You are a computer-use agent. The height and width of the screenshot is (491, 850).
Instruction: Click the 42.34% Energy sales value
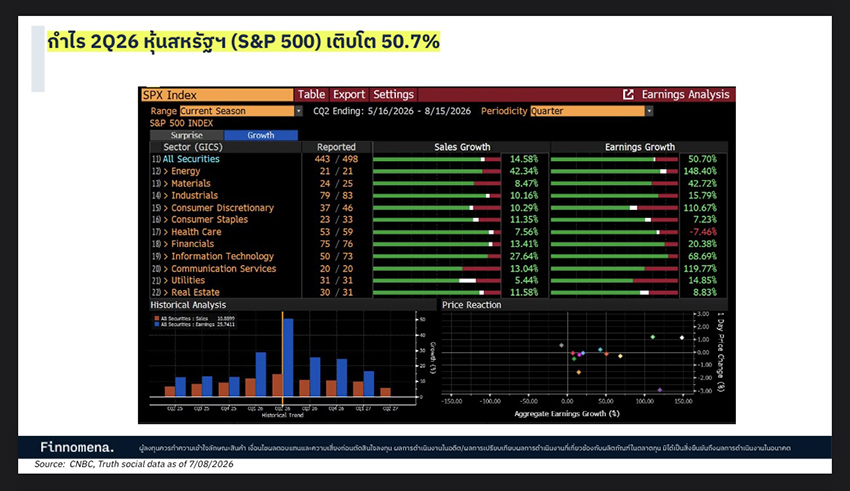(524, 171)
